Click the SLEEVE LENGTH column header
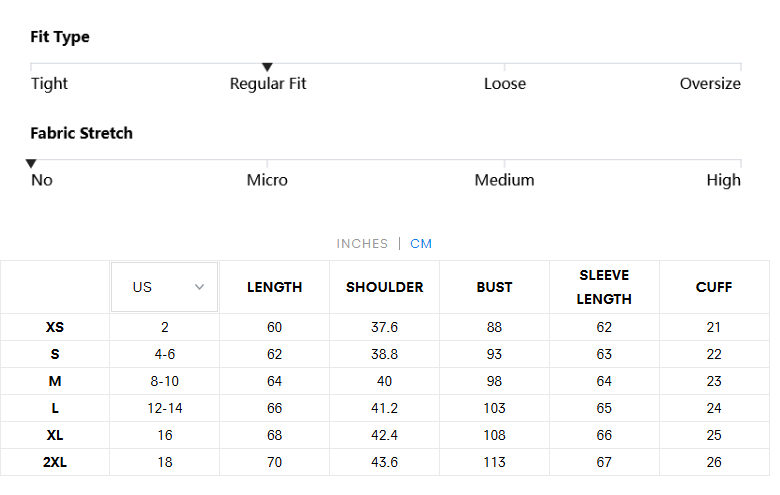 pyautogui.click(x=604, y=287)
